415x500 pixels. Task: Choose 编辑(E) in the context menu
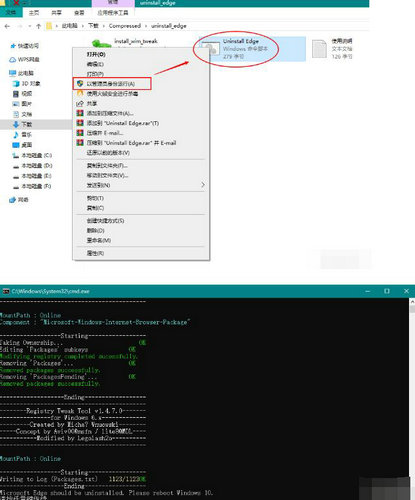141,64
